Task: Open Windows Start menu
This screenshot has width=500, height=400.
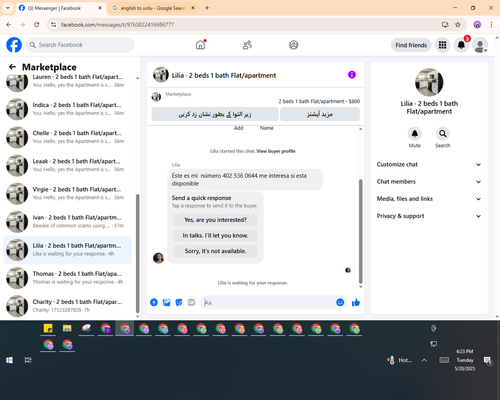Action: coord(9,360)
